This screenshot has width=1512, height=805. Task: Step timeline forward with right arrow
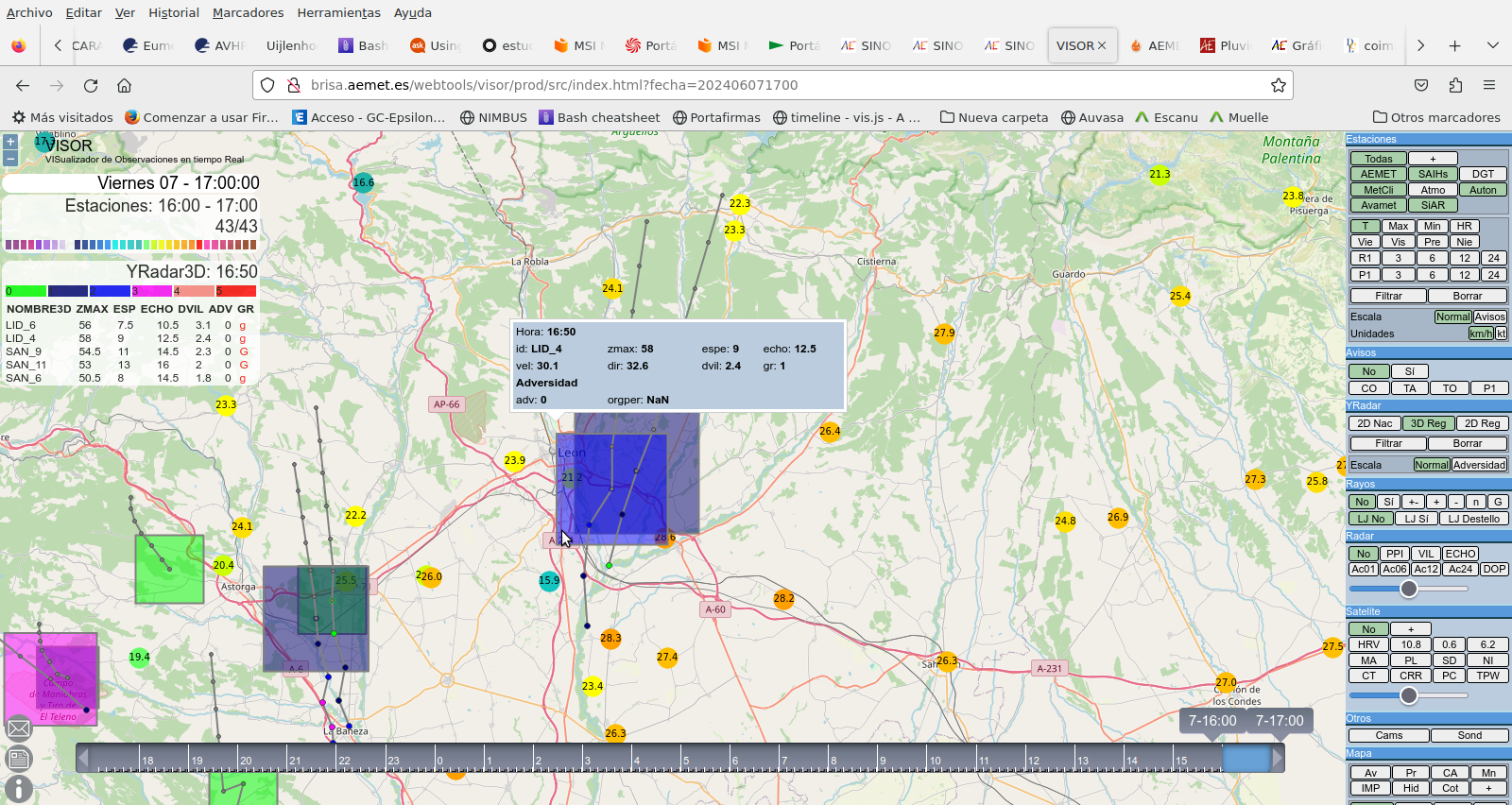pyautogui.click(x=1278, y=758)
